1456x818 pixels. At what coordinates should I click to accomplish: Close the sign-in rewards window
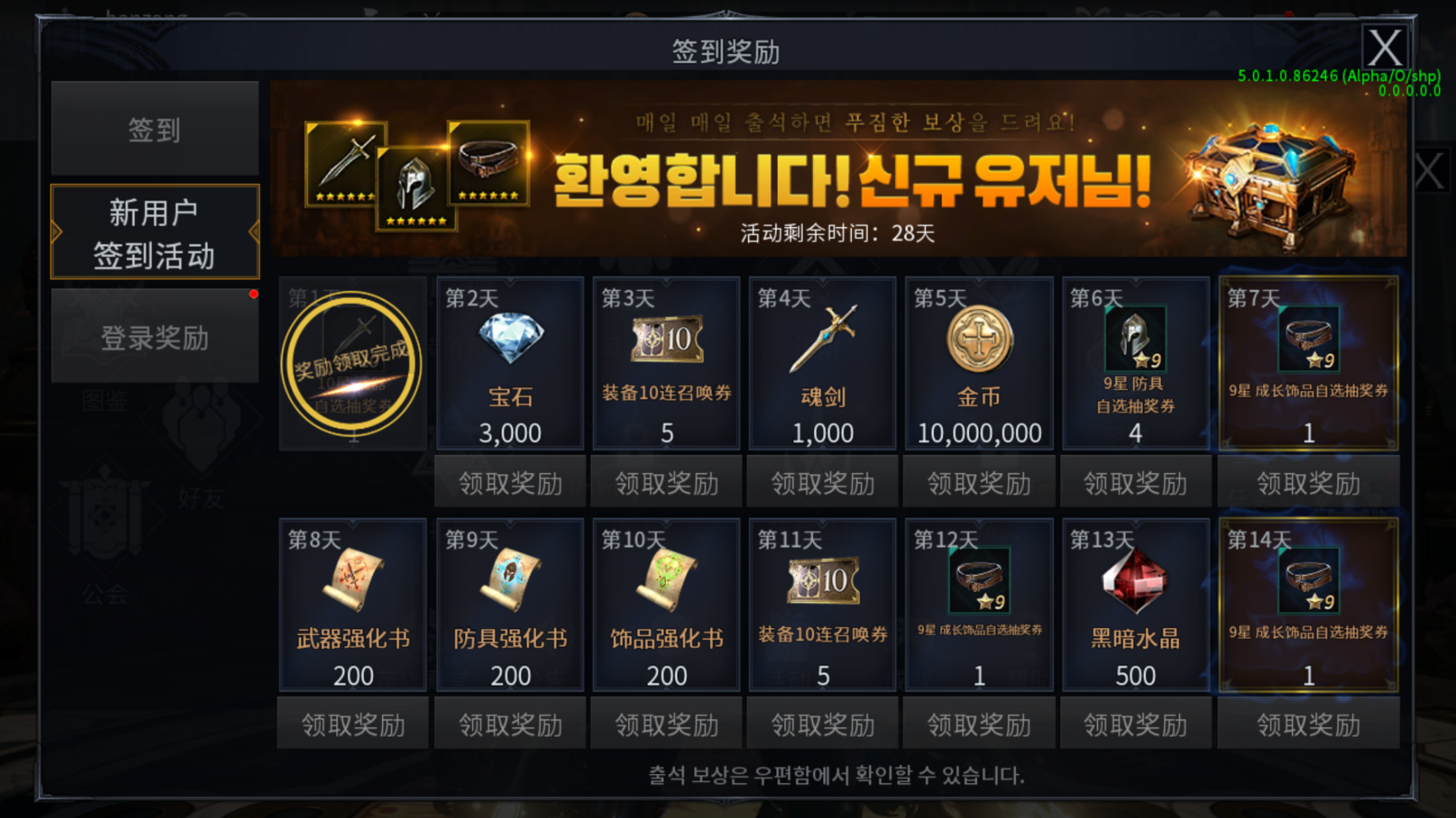[x=1385, y=47]
